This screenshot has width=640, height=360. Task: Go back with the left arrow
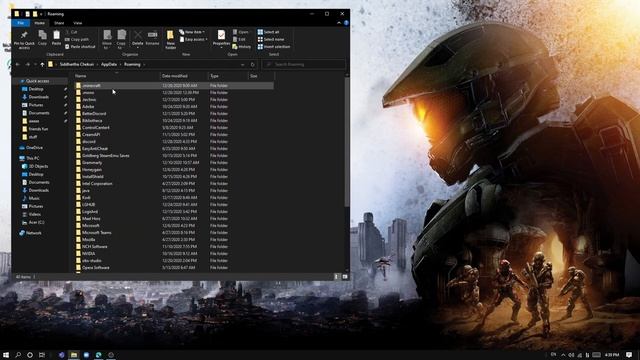pos(18,64)
